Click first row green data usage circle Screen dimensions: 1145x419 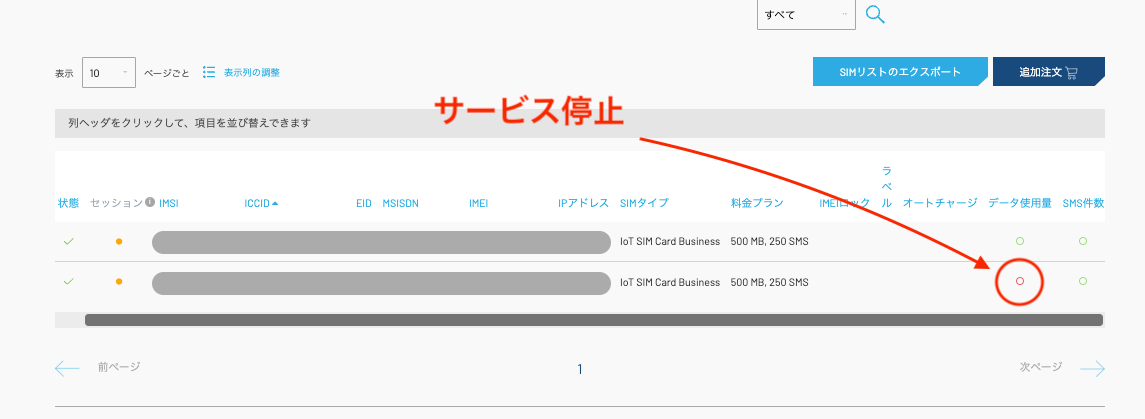click(1020, 241)
